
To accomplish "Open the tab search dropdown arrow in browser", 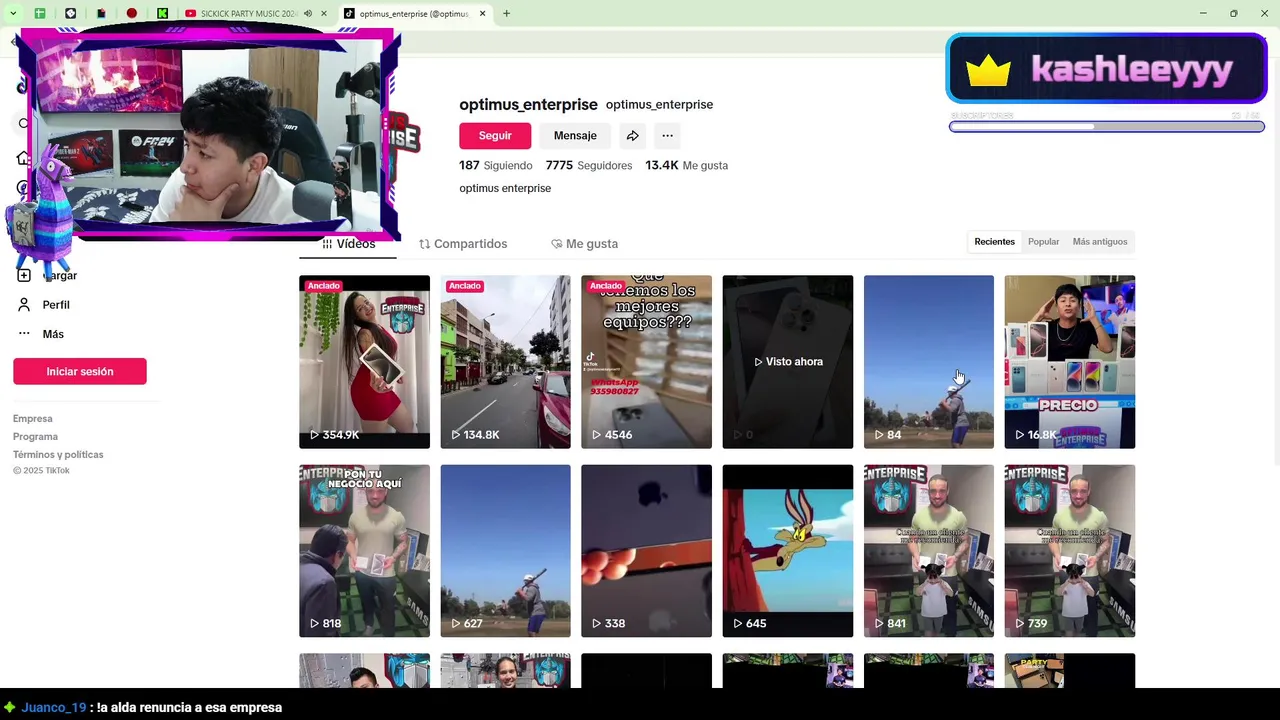I will tap(13, 14).
